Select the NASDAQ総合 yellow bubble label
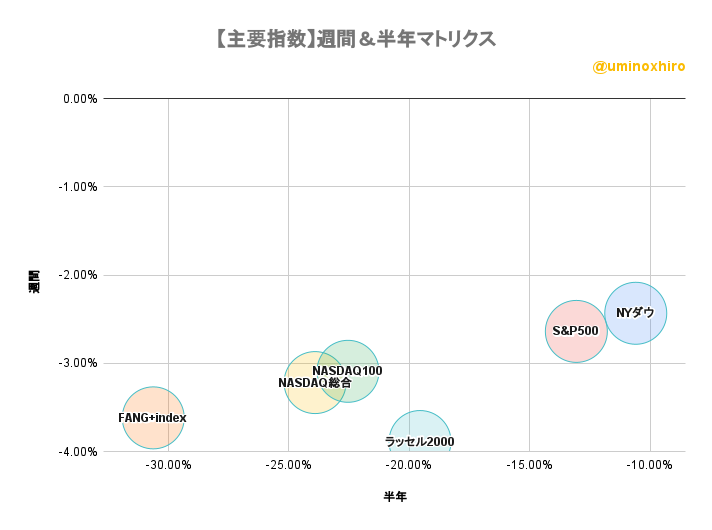Viewport: 712px width, 530px height. pos(315,383)
